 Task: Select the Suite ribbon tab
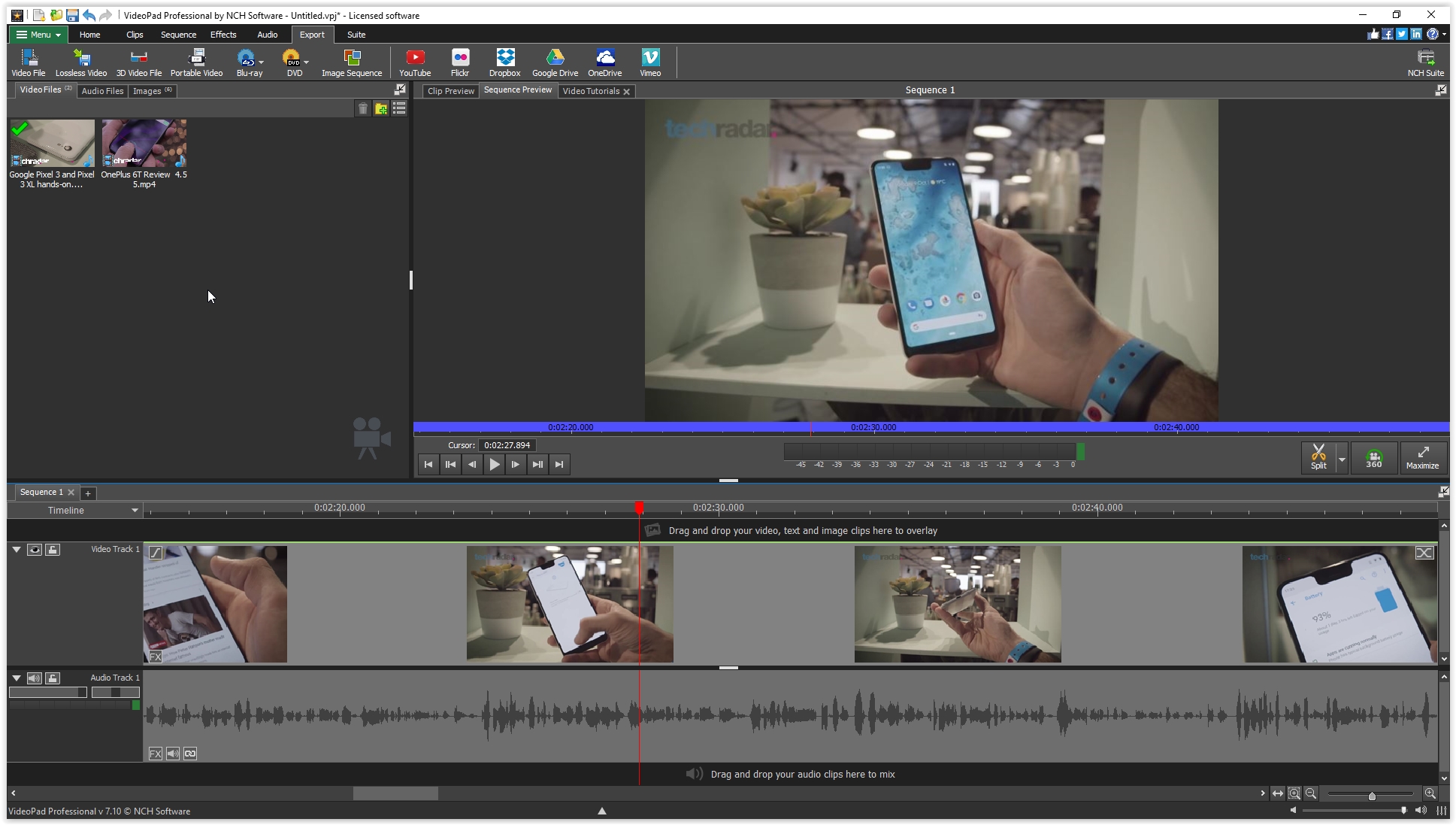pos(356,33)
